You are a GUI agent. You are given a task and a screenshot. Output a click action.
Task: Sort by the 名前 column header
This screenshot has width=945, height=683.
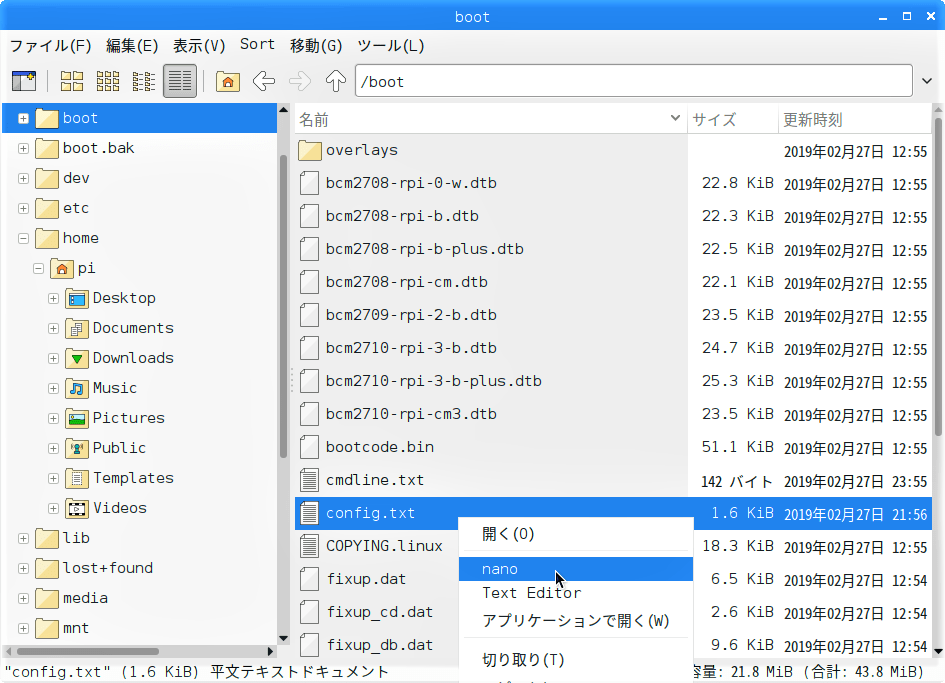pos(491,119)
